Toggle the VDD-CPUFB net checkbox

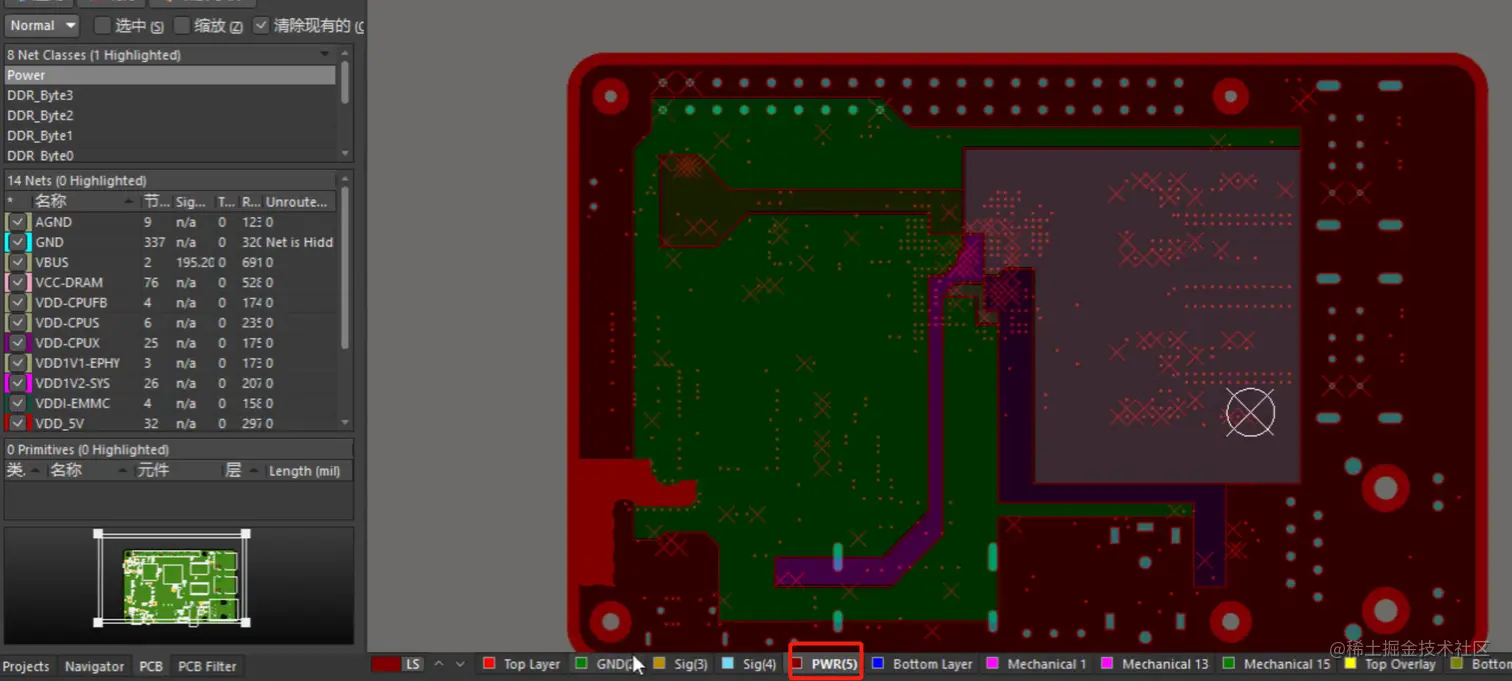coord(18,302)
